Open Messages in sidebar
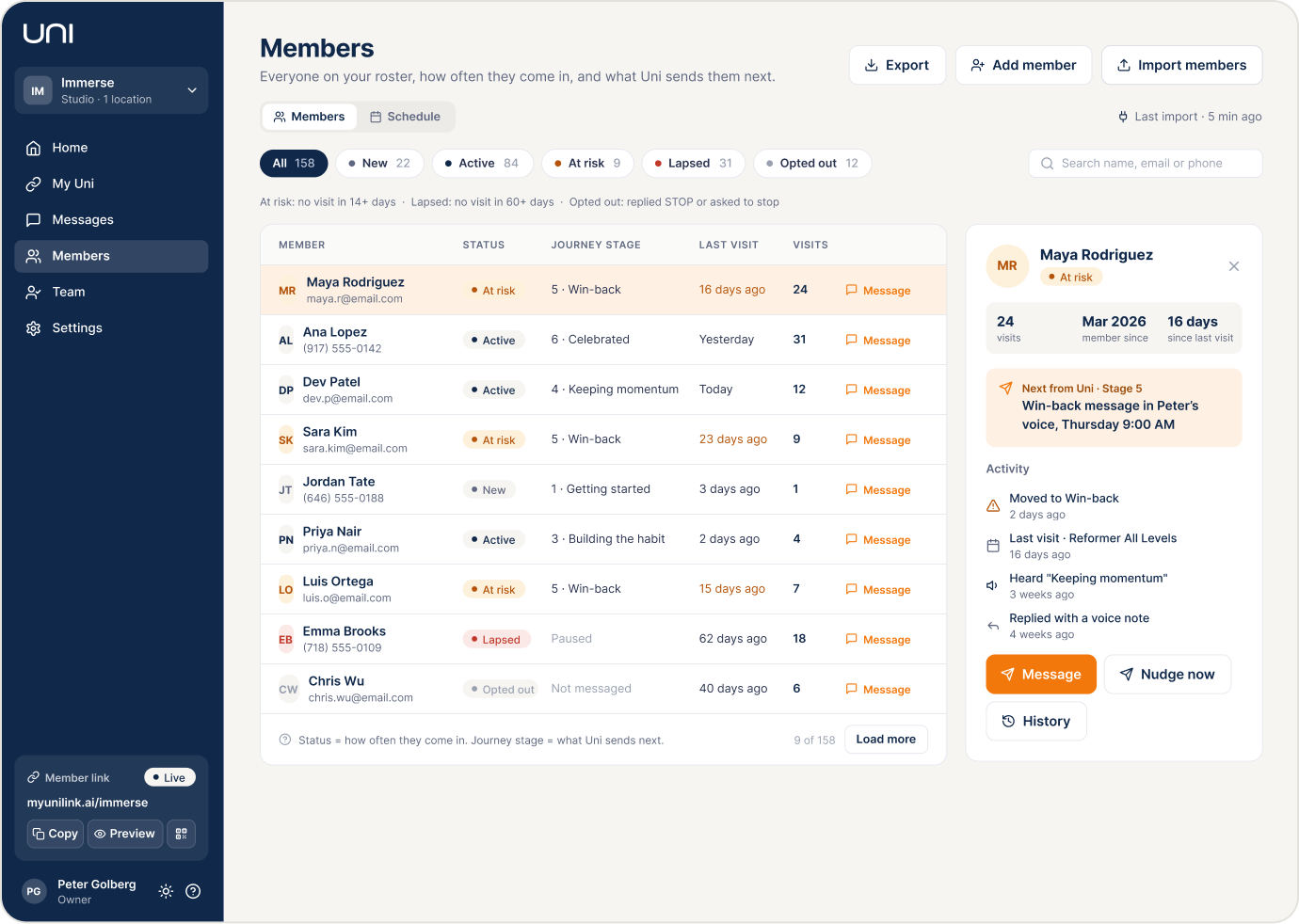The width and height of the screenshot is (1299, 924). 111,220
